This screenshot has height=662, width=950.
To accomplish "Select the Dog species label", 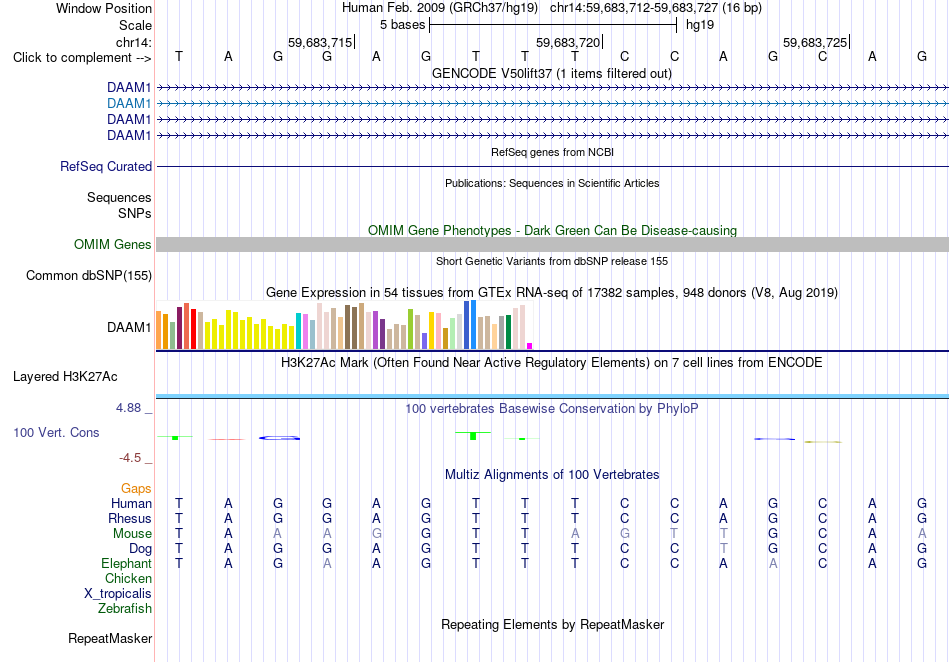I will (x=141, y=549).
